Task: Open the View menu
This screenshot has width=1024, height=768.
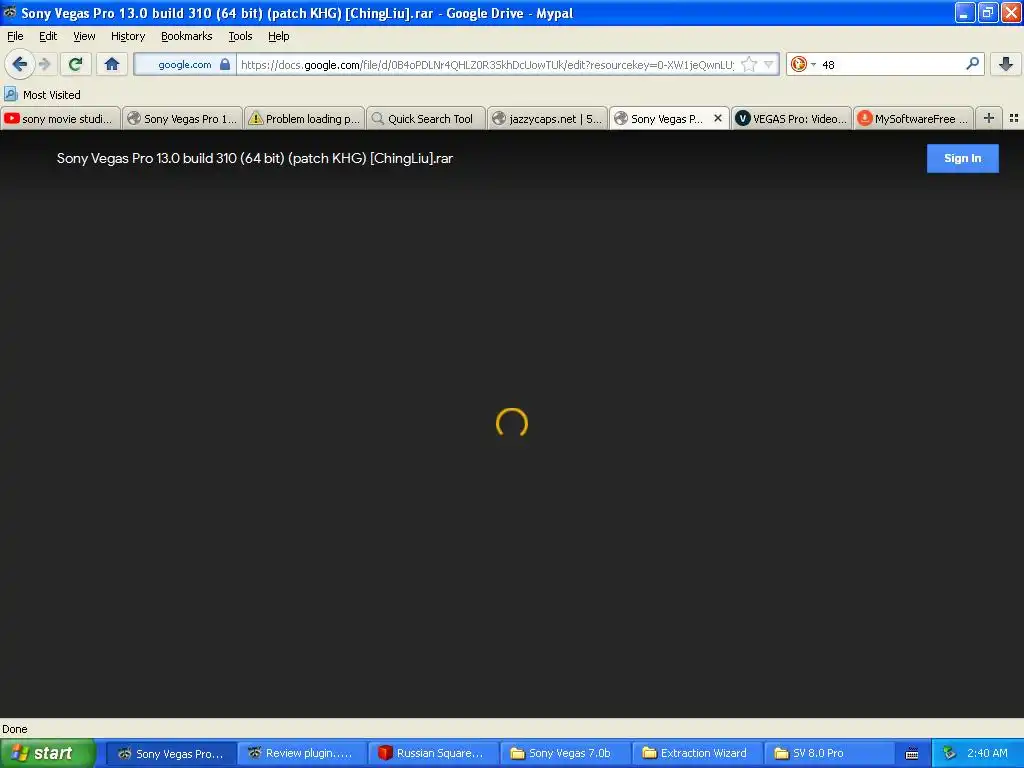Action: click(84, 36)
